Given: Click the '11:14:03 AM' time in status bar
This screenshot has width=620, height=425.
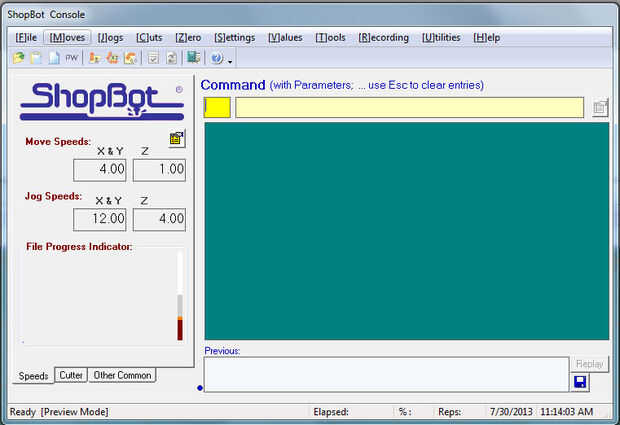Looking at the screenshot, I should click(x=566, y=412).
